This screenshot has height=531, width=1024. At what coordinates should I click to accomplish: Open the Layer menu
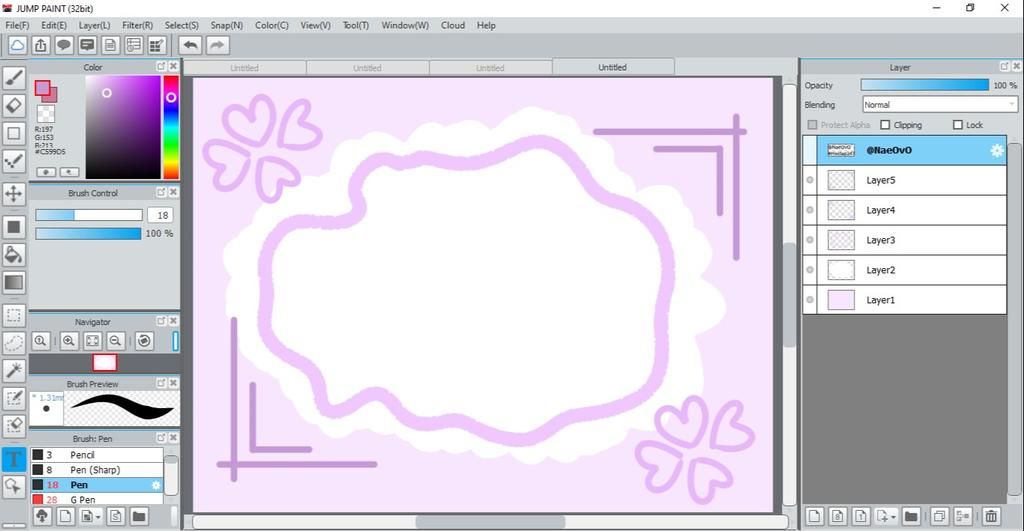tap(94, 25)
